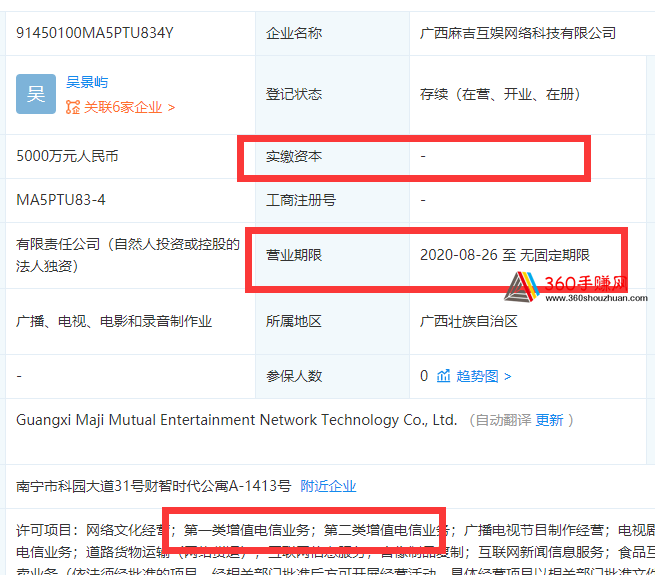Click business term 2020-08-26 至 无固定期限

point(505,255)
